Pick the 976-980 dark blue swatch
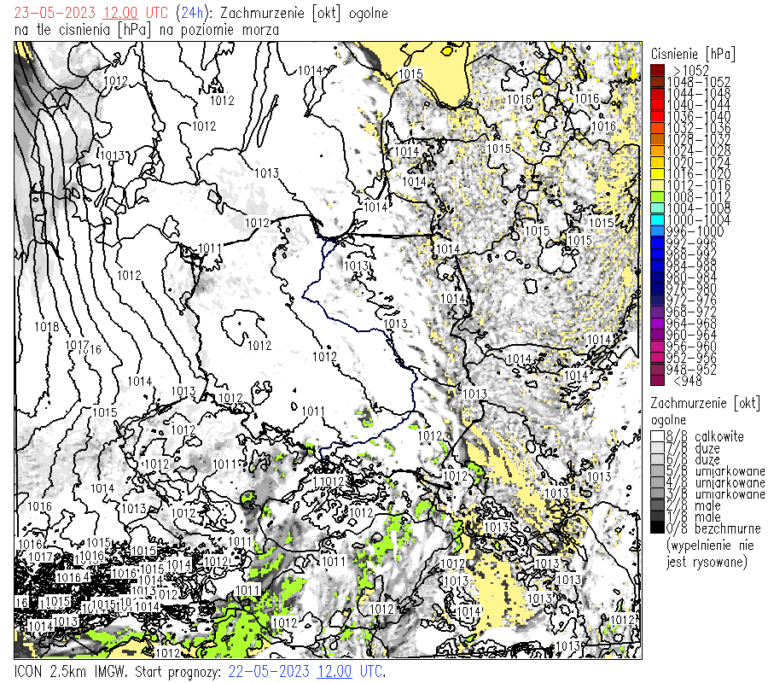 (x=657, y=289)
